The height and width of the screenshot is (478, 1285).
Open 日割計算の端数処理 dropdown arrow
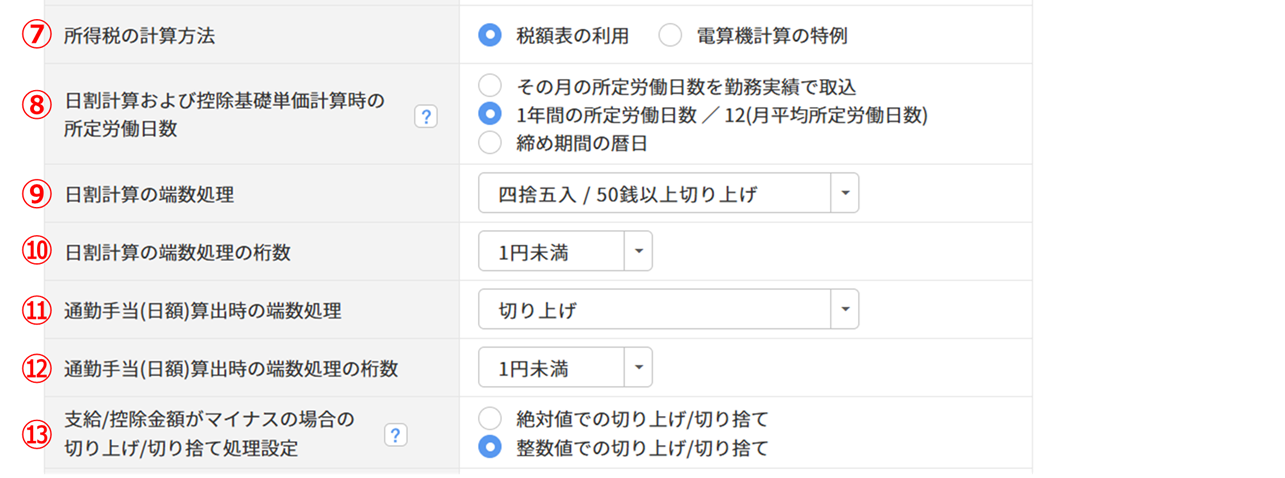[845, 194]
